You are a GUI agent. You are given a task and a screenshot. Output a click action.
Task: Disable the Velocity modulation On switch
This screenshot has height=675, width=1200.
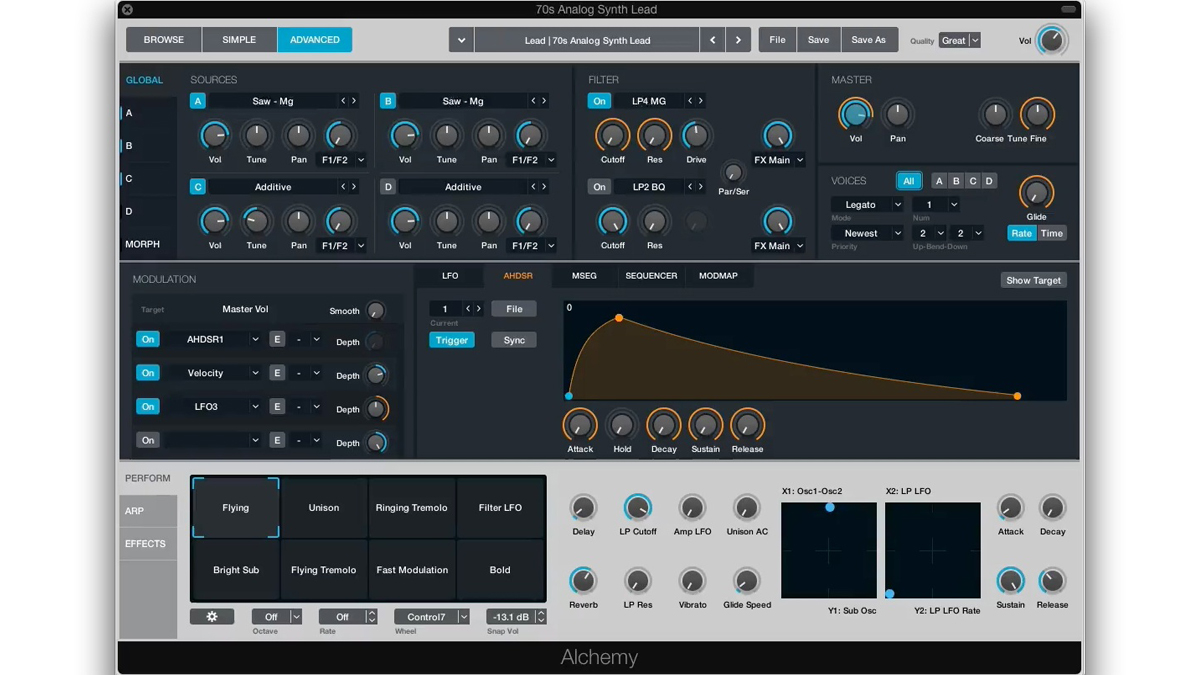[148, 373]
